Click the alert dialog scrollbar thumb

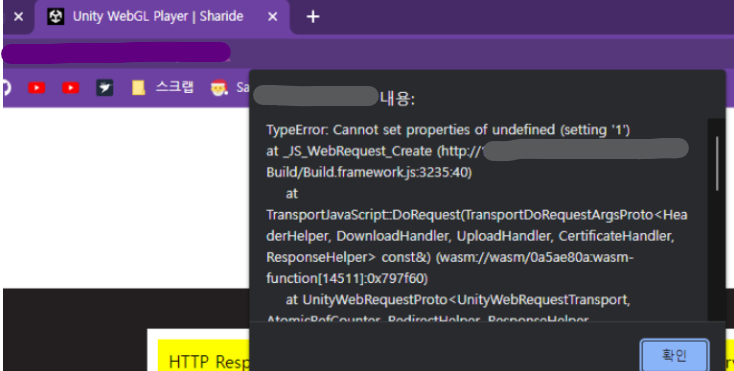717,164
